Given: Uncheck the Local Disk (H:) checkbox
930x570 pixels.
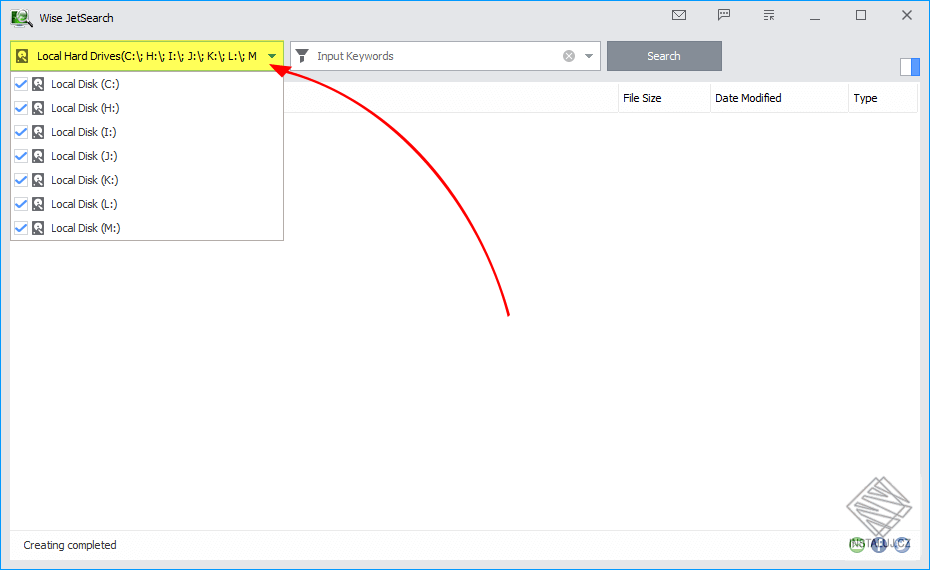Looking at the screenshot, I should (21, 108).
